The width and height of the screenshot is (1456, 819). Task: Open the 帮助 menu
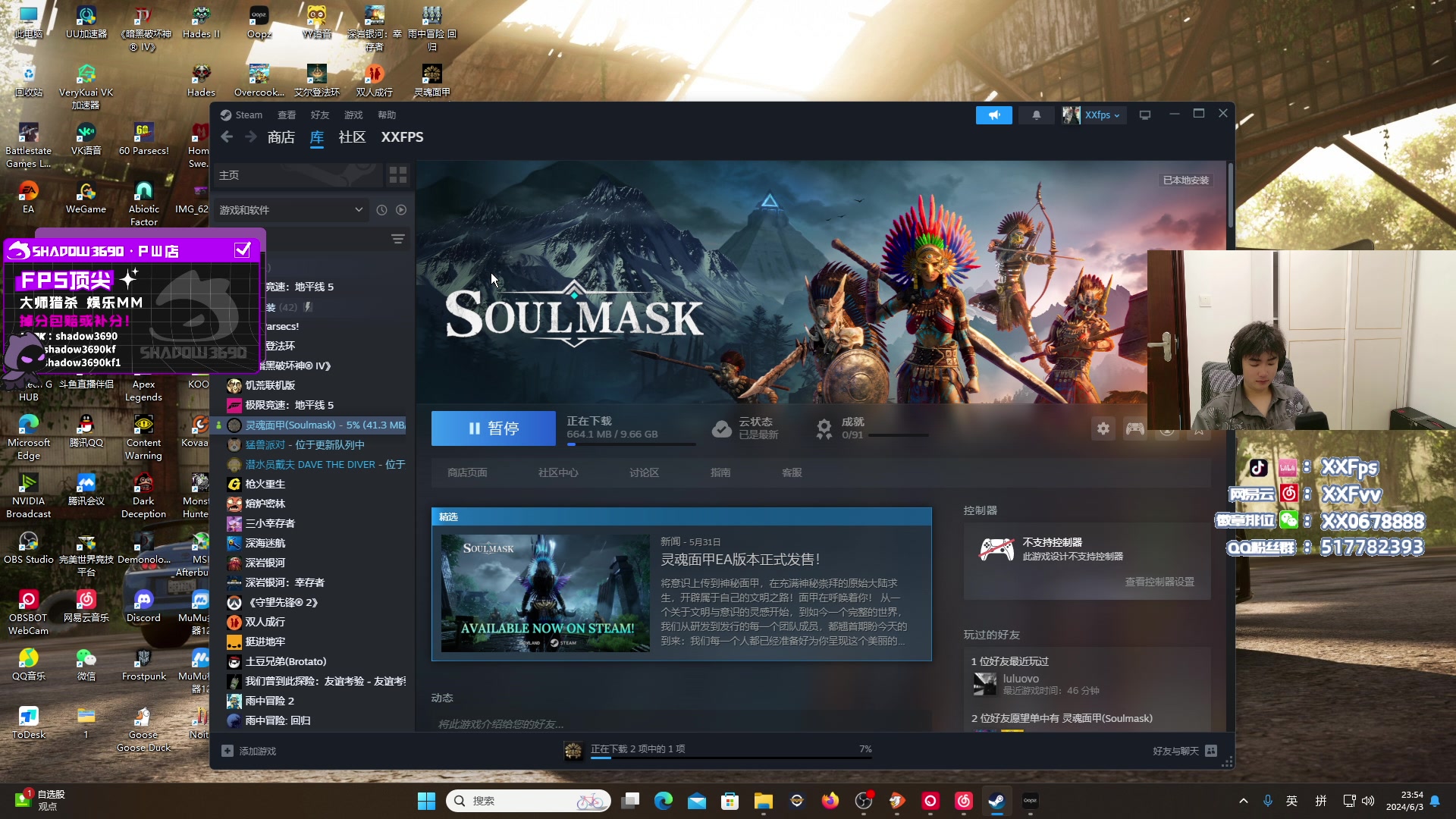(387, 115)
